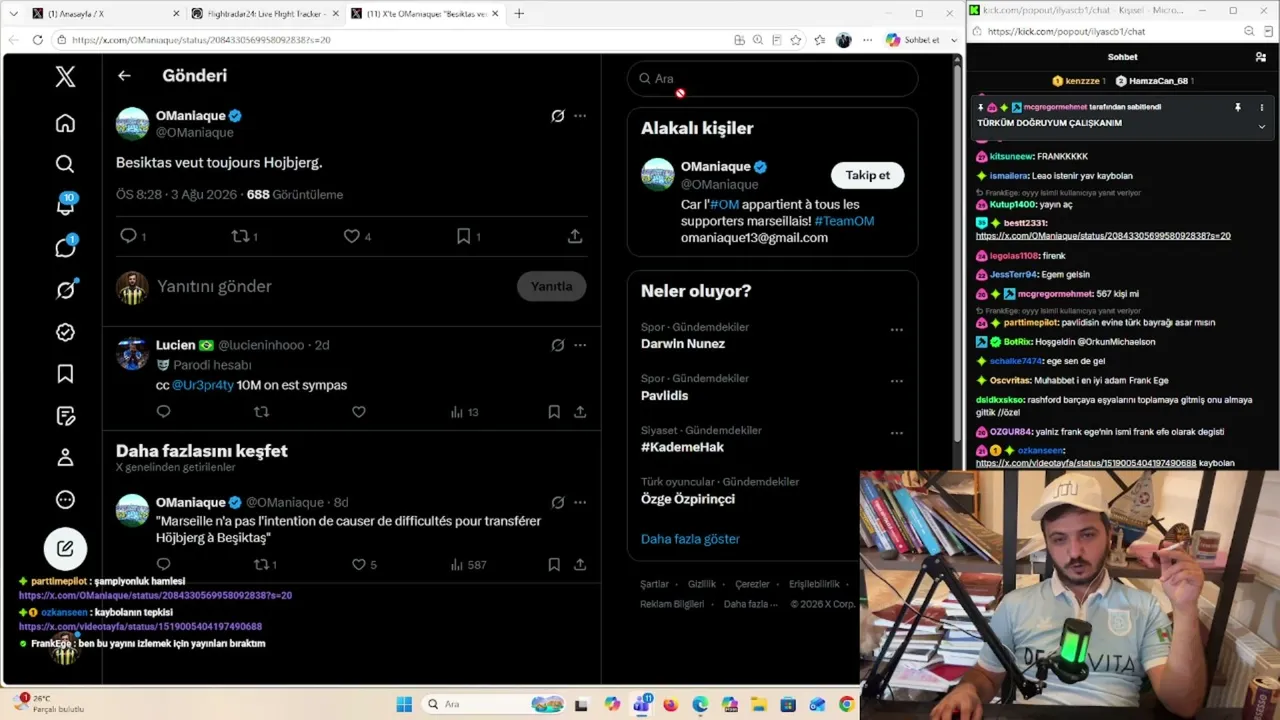This screenshot has width=1280, height=720.
Task: Open the verified checkmark icon in X sidebar
Action: tap(65, 332)
